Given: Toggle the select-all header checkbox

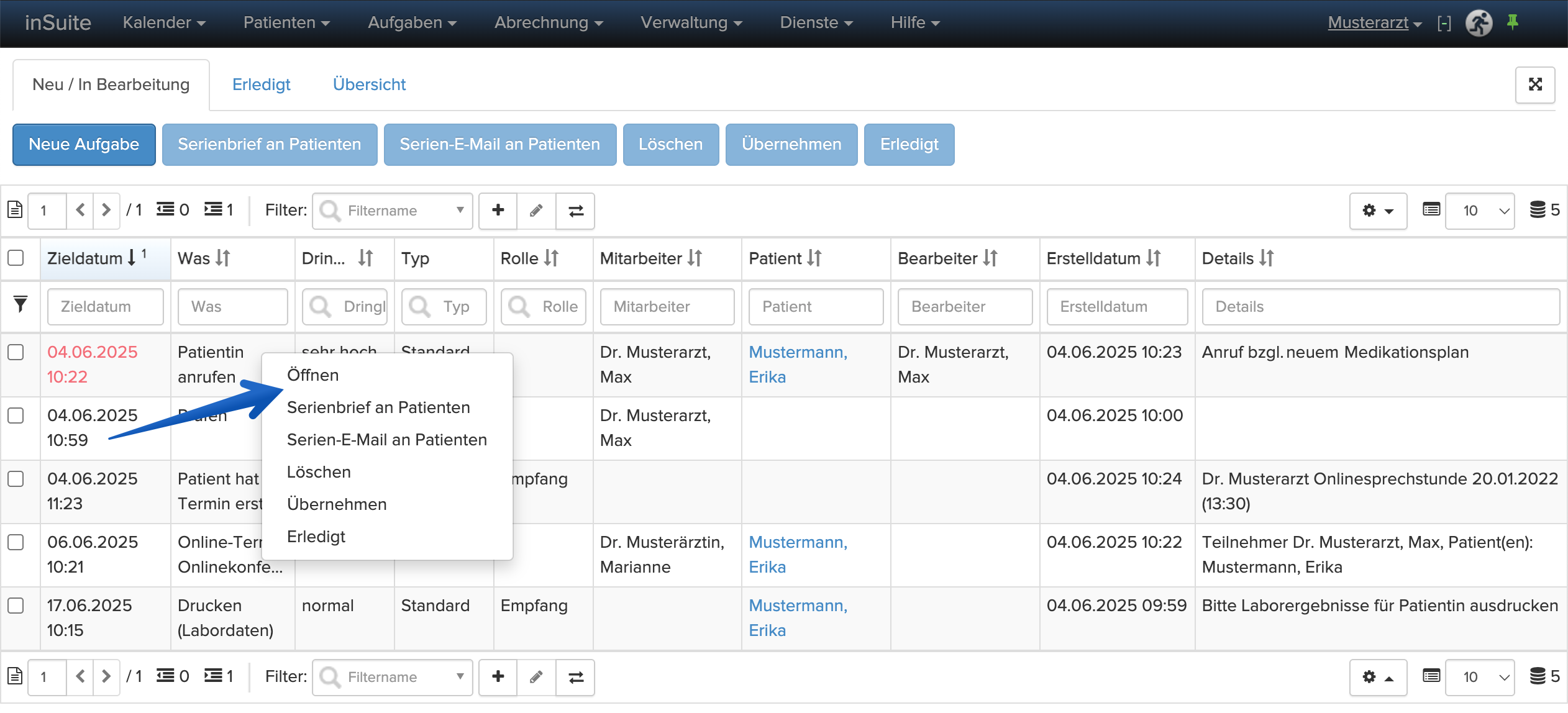Looking at the screenshot, I should click(16, 258).
